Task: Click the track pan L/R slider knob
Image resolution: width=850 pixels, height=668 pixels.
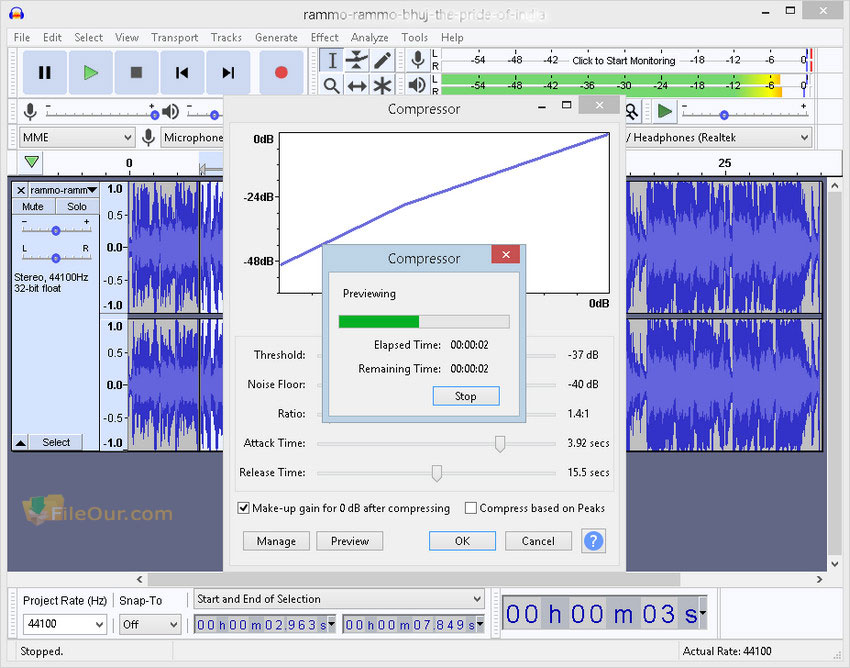Action: click(56, 258)
